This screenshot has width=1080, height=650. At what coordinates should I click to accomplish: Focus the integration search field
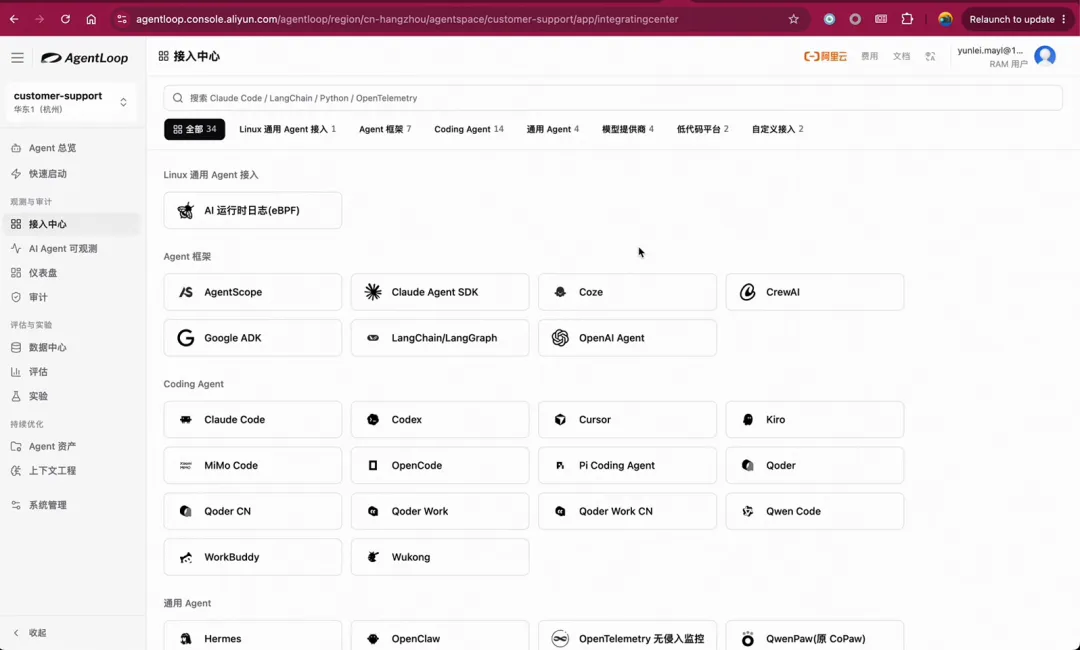pos(612,98)
